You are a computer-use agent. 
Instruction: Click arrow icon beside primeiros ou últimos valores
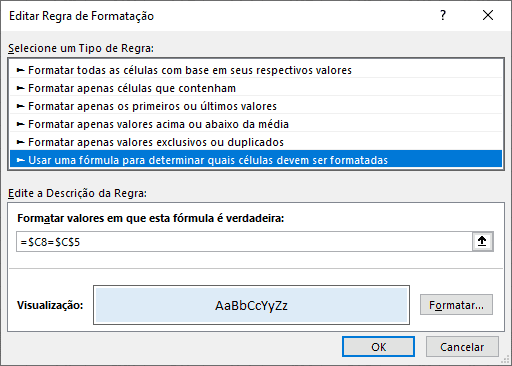coord(21,106)
